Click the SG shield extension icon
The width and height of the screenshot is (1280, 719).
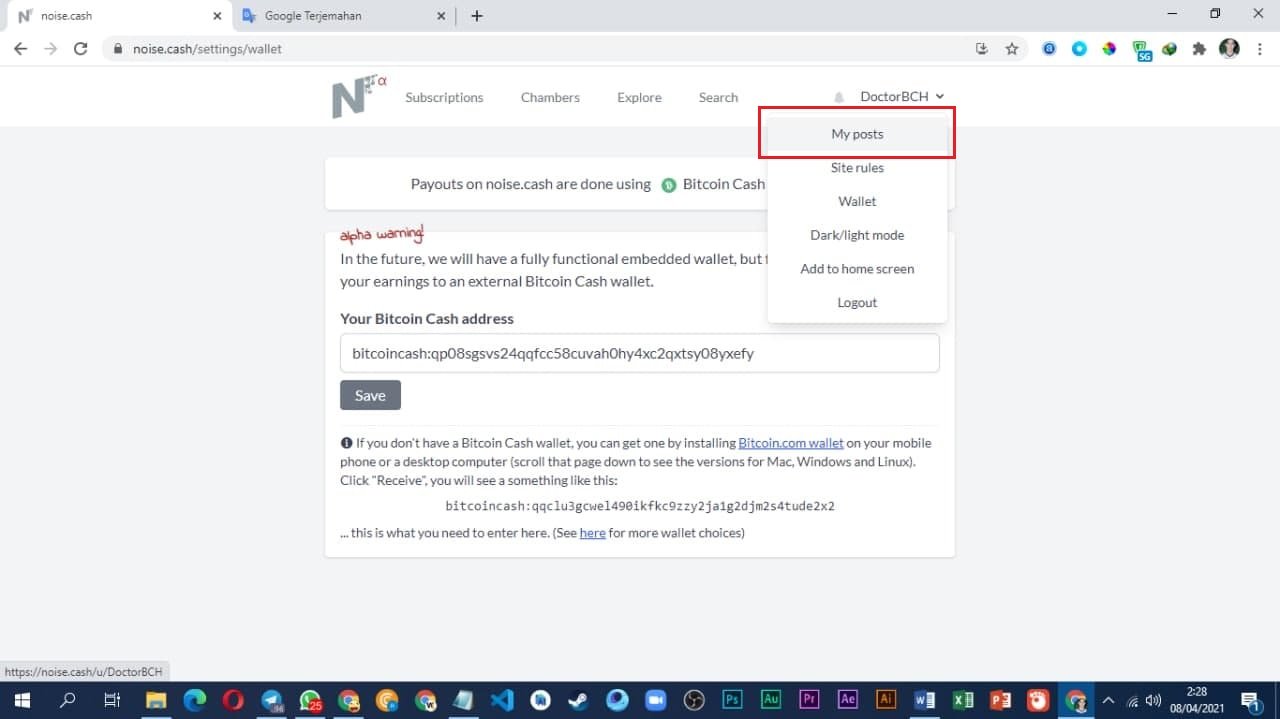tap(1141, 49)
